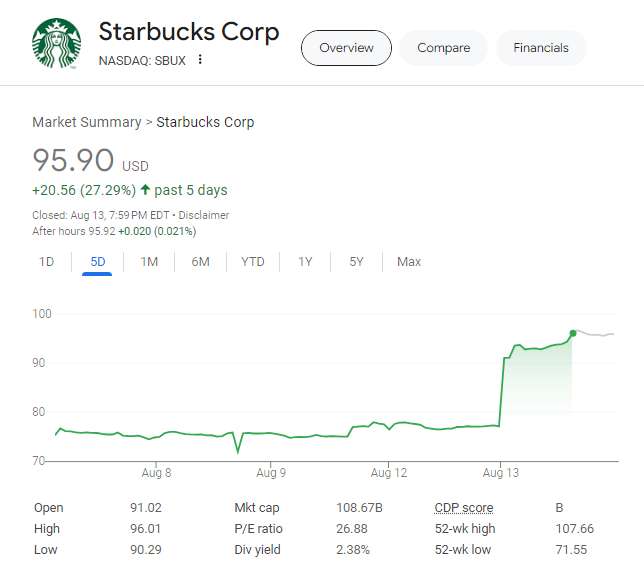Choose the YTD chart range
The width and height of the screenshot is (644, 573).
point(253,262)
